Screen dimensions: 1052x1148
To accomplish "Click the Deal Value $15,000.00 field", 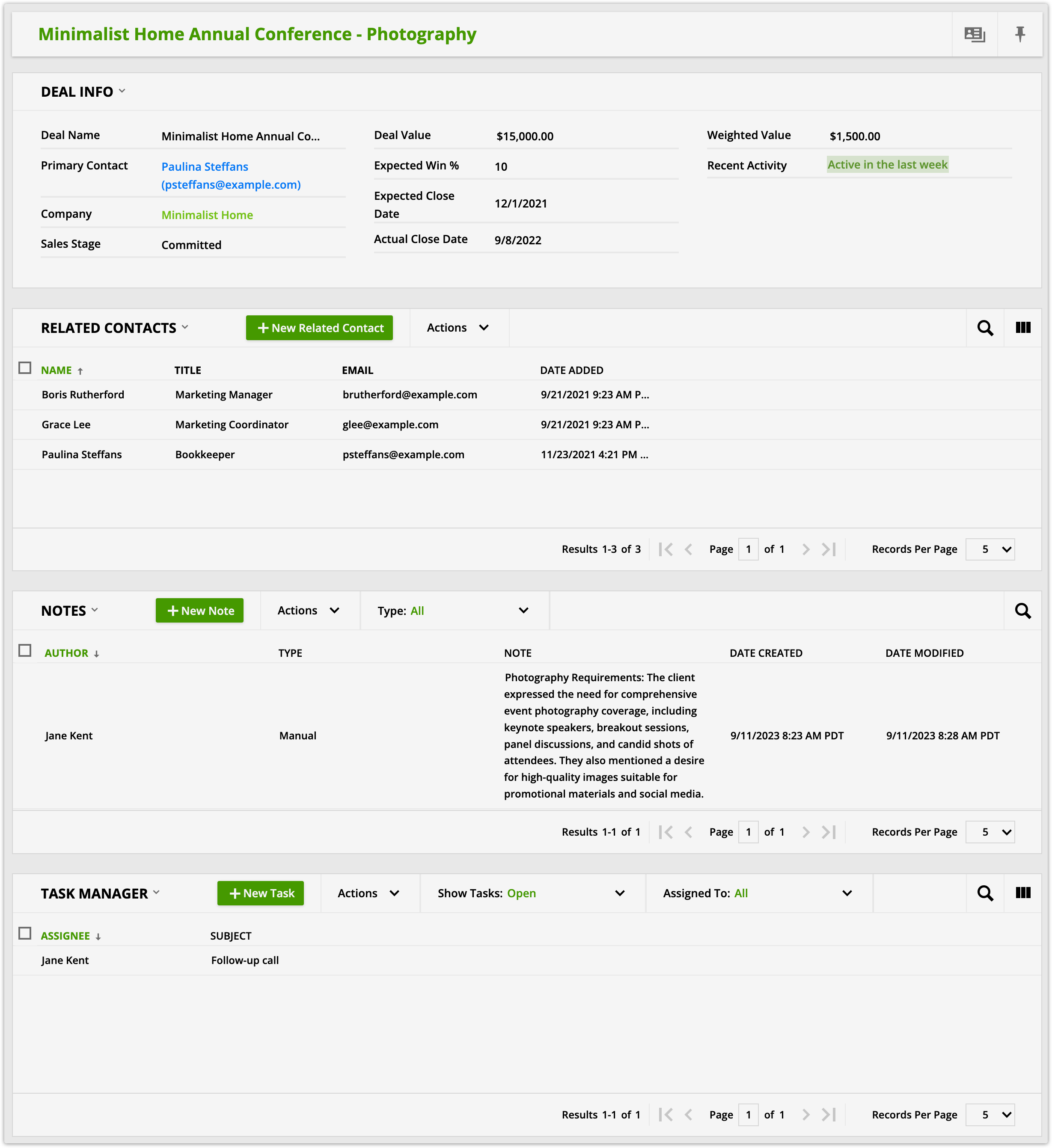I will coord(525,136).
